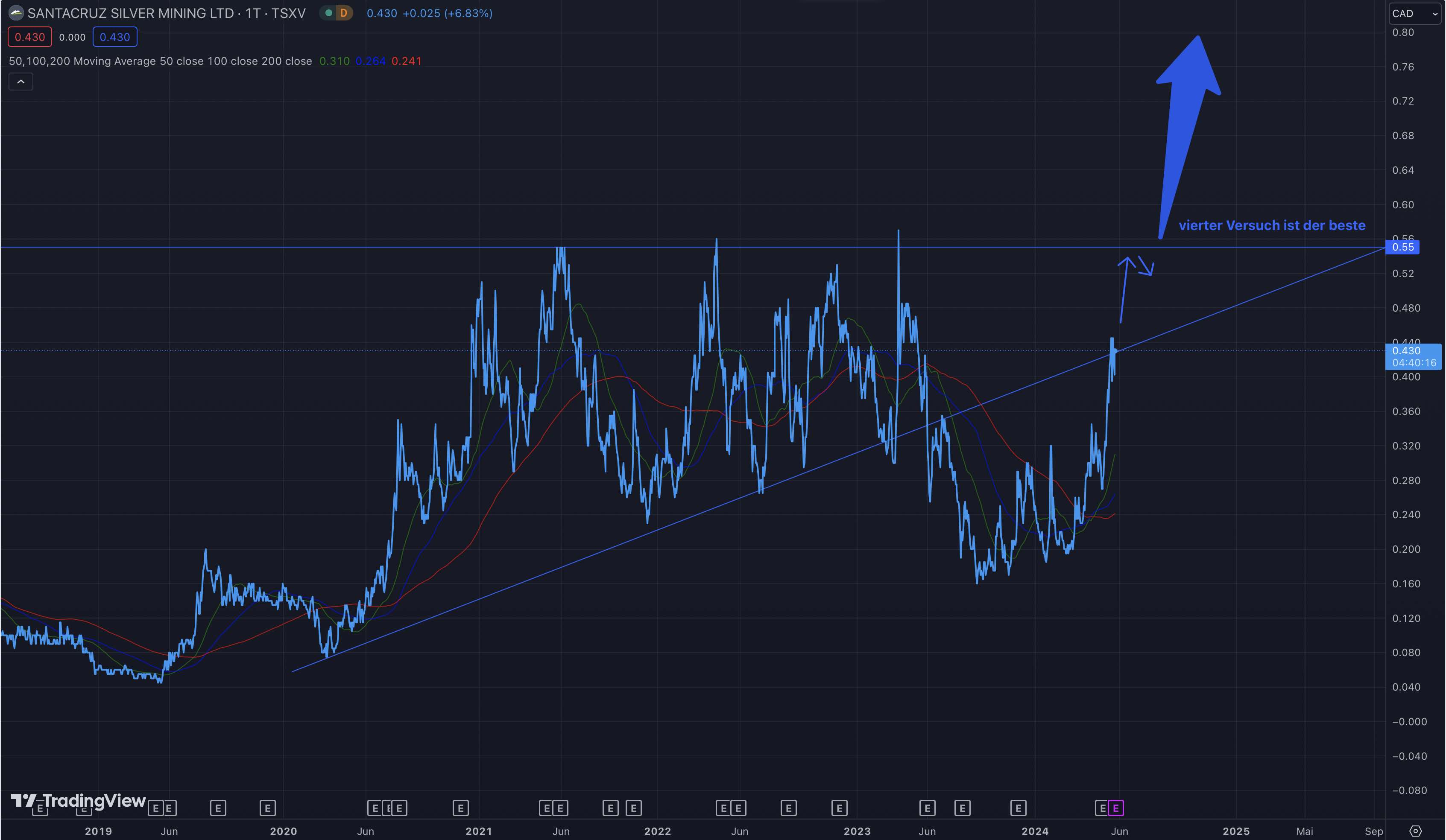Click the blue 0.430 buy price button
This screenshot has width=1446, height=840.
tap(115, 37)
